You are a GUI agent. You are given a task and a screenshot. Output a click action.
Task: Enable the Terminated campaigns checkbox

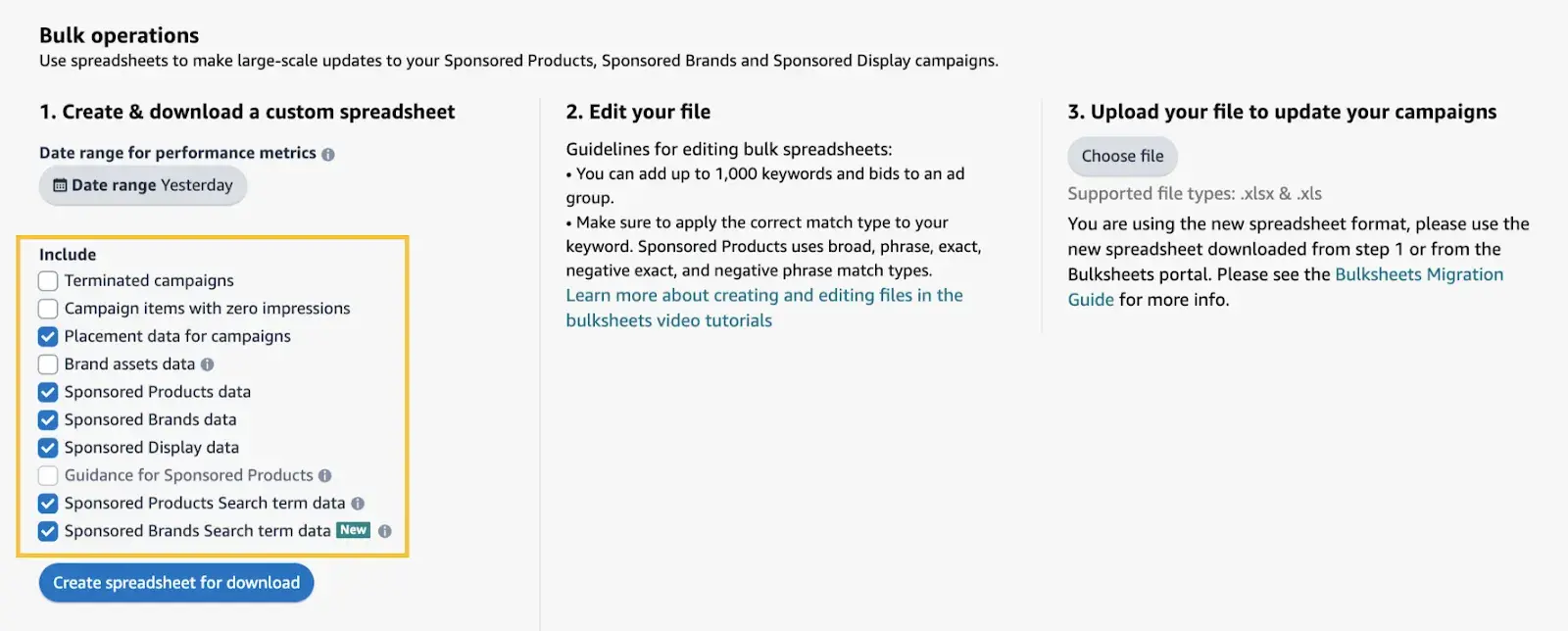48,281
